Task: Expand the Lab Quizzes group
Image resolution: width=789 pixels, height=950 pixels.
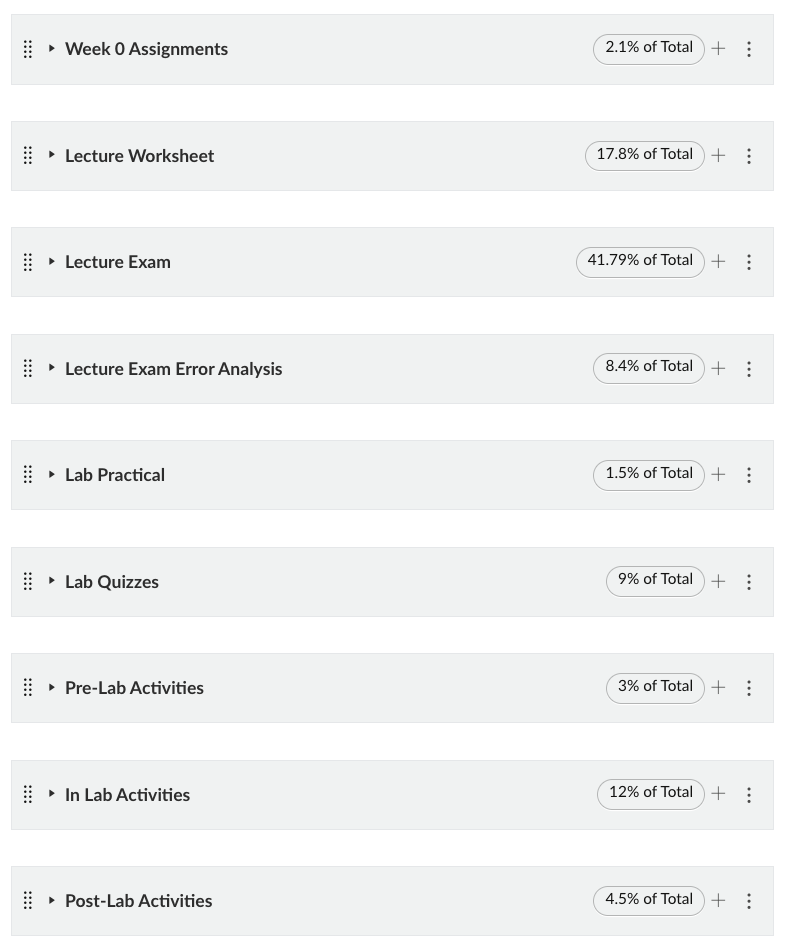Action: click(x=52, y=581)
